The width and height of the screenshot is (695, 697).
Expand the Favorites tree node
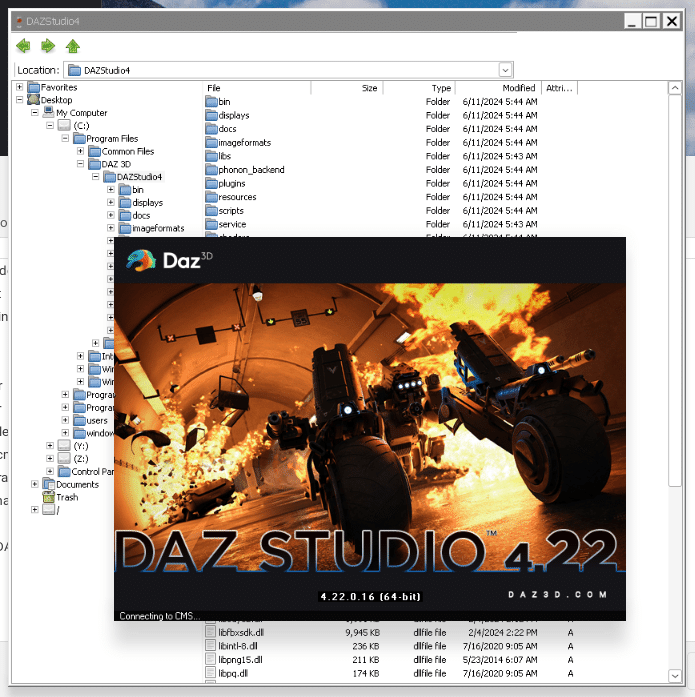pos(20,87)
